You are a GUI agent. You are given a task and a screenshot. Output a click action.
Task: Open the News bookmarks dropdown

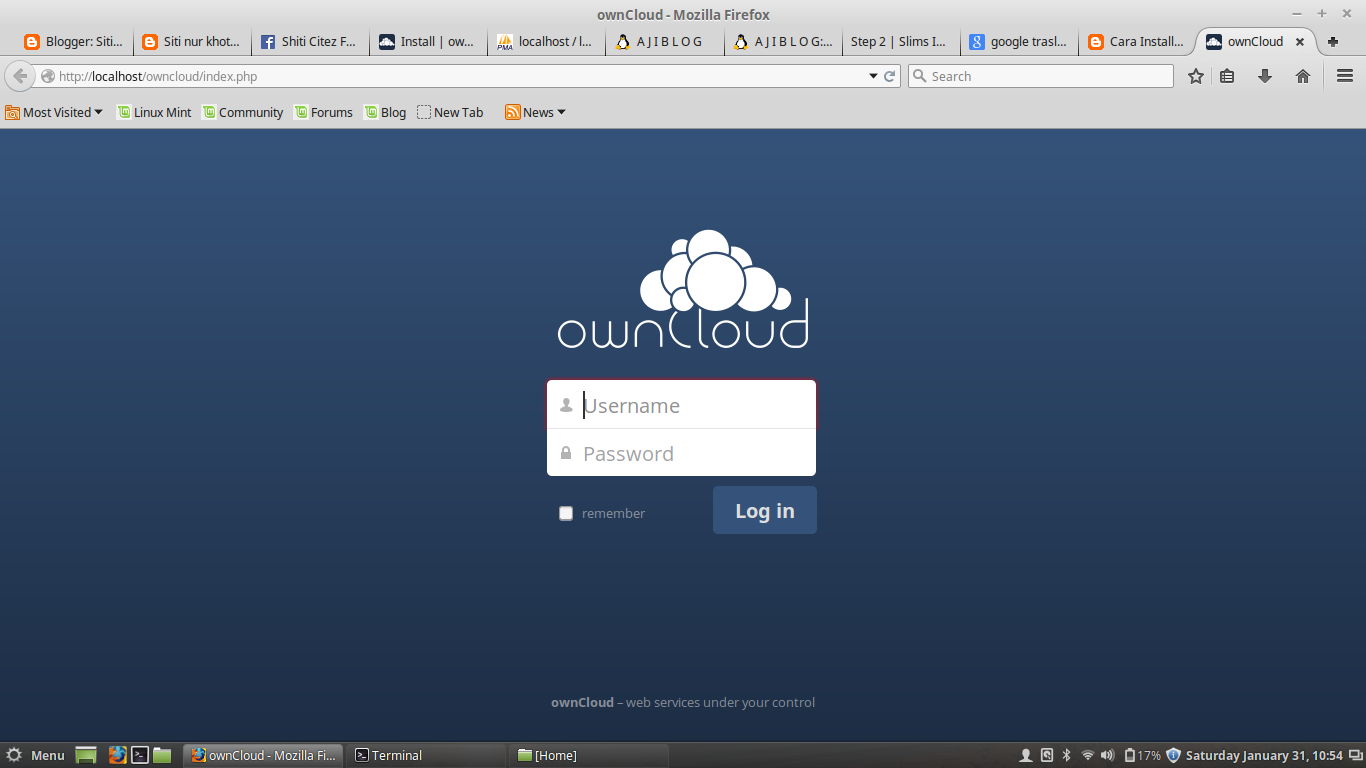tap(535, 112)
